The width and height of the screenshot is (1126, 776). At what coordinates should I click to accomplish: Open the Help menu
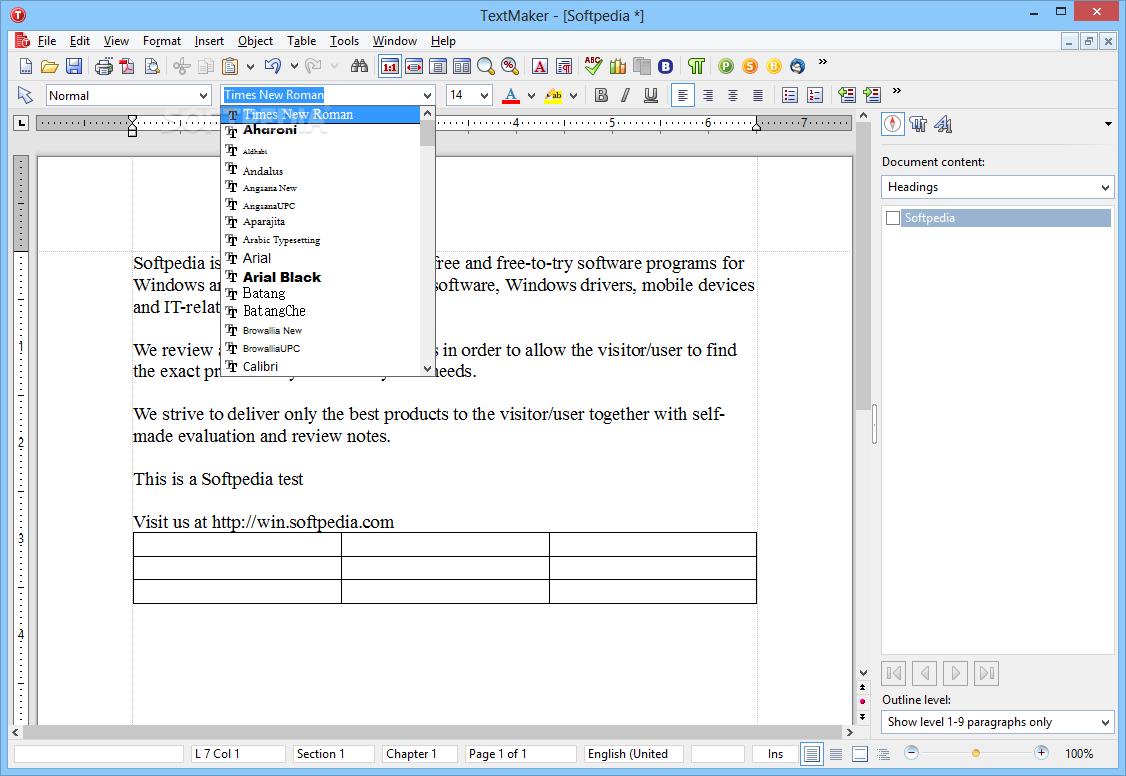(443, 41)
